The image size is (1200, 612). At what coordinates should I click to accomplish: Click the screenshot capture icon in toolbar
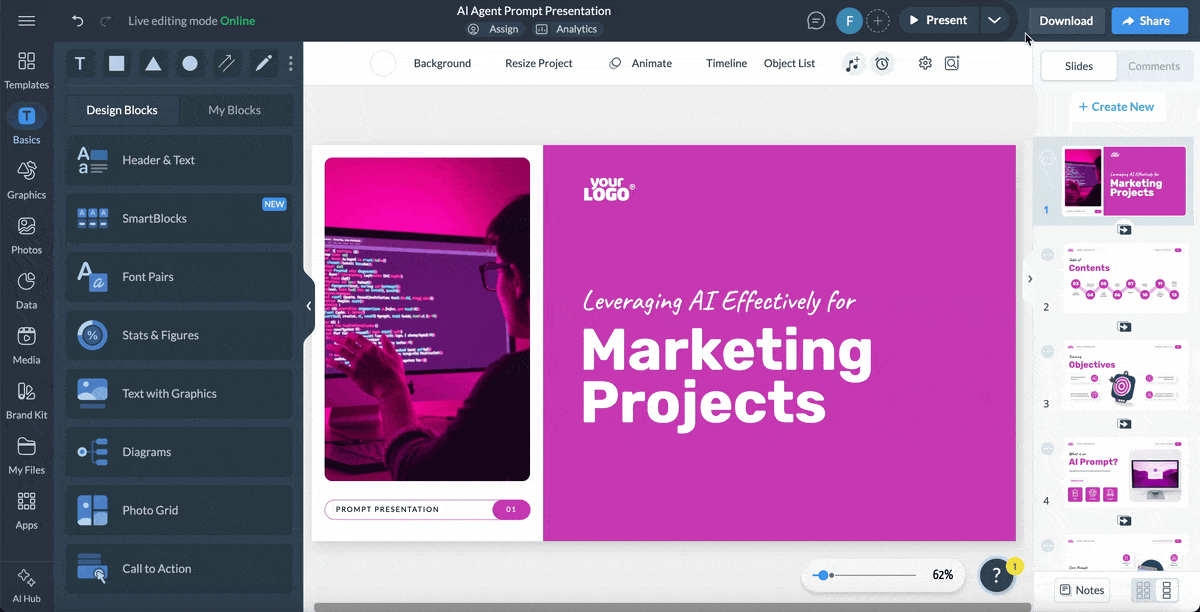(x=952, y=63)
